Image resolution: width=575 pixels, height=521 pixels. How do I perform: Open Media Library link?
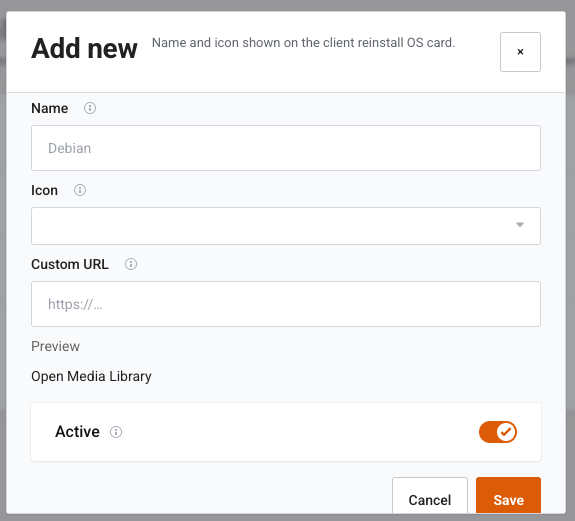click(91, 377)
